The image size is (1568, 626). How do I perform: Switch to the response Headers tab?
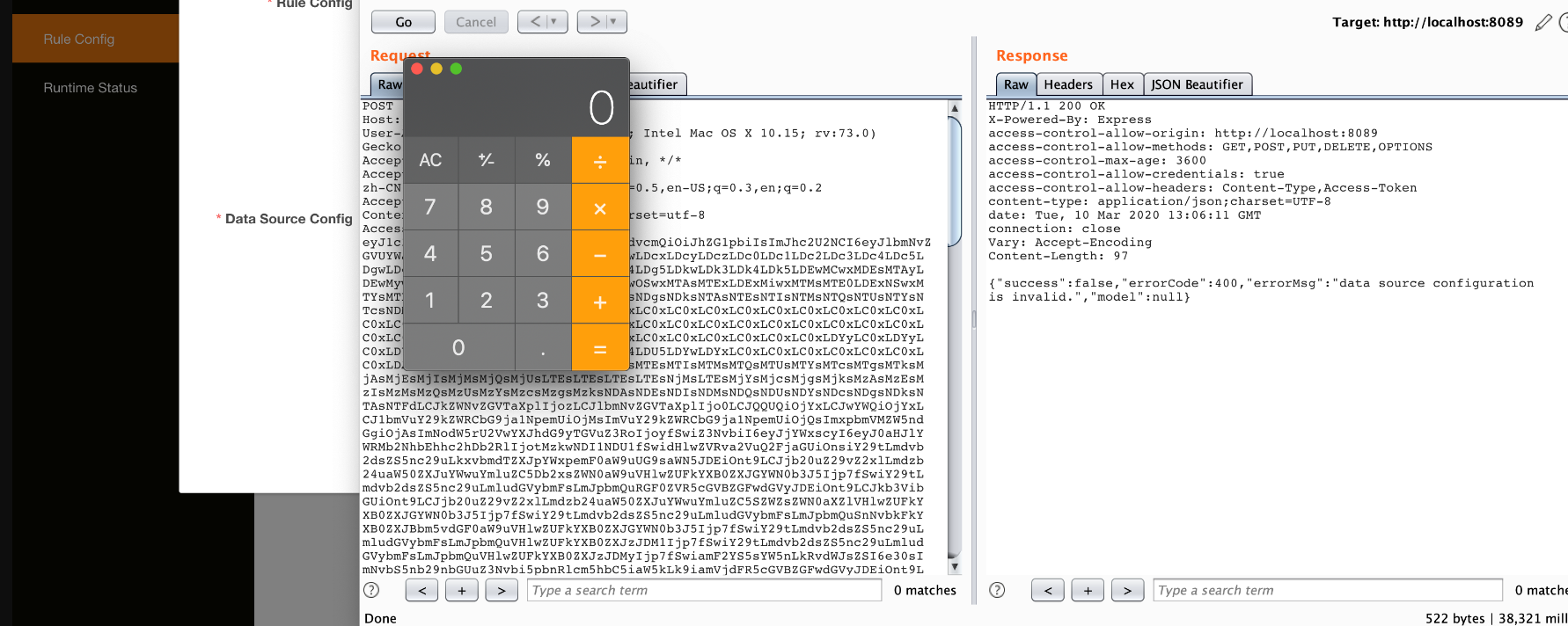point(1068,84)
